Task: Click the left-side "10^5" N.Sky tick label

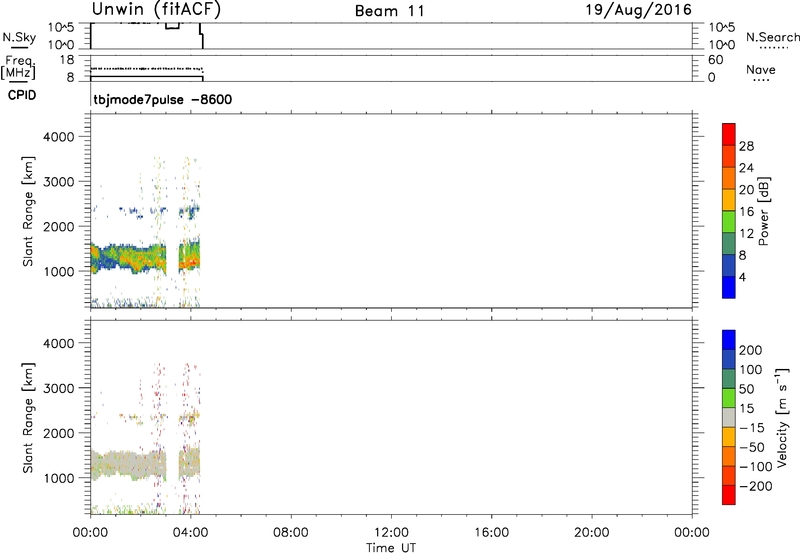Action: (61, 27)
